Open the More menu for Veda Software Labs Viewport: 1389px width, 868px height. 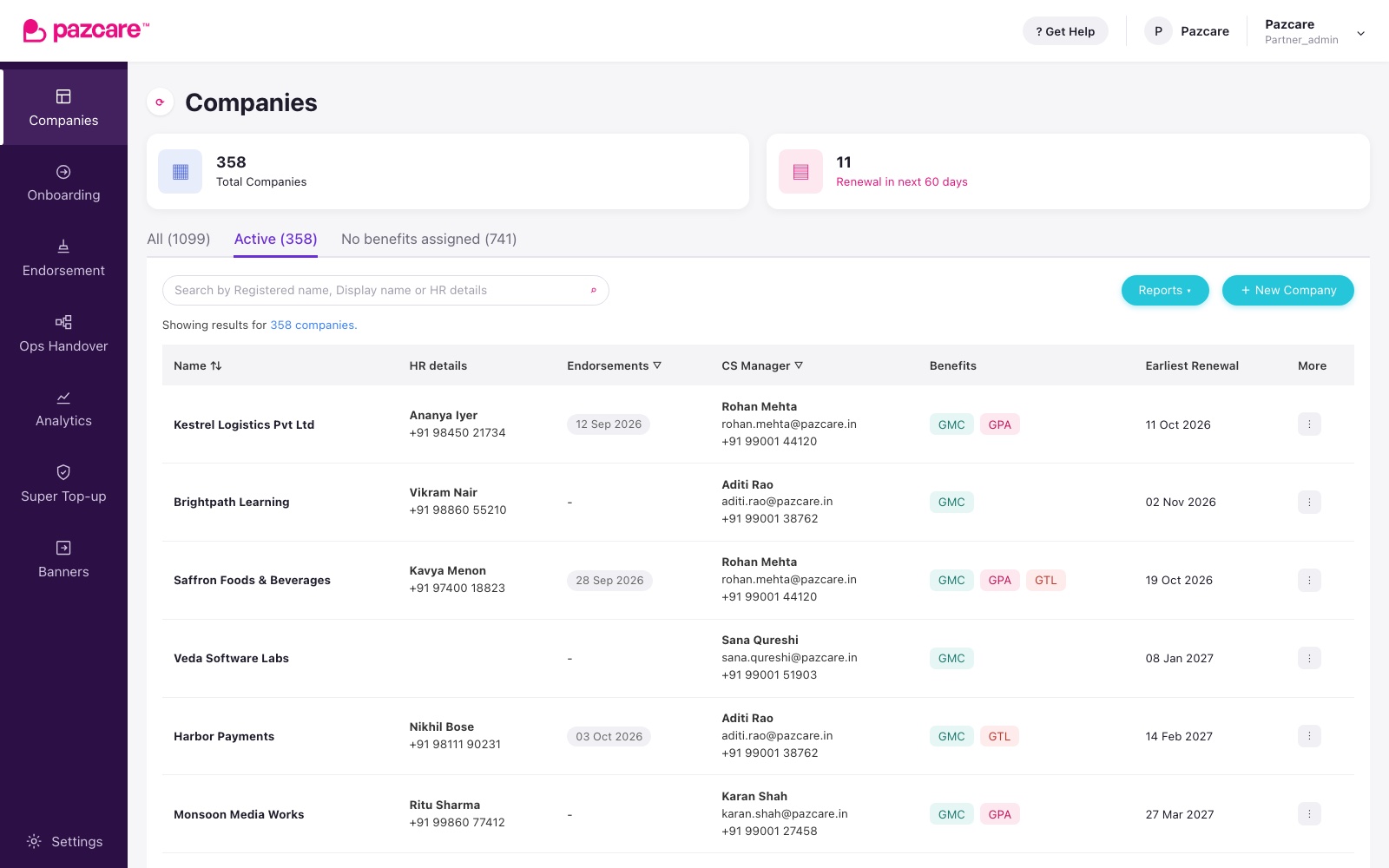pos(1309,658)
